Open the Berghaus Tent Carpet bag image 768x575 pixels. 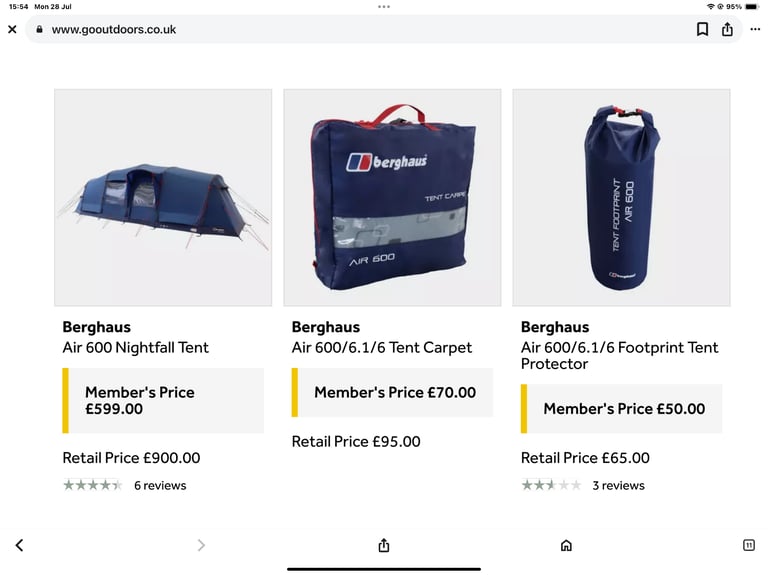(x=392, y=198)
